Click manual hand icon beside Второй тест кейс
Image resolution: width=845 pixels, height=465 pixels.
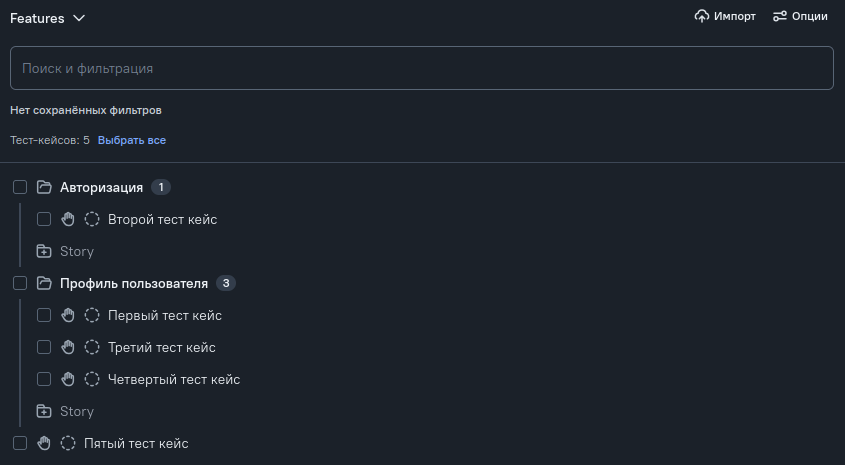pyautogui.click(x=68, y=219)
